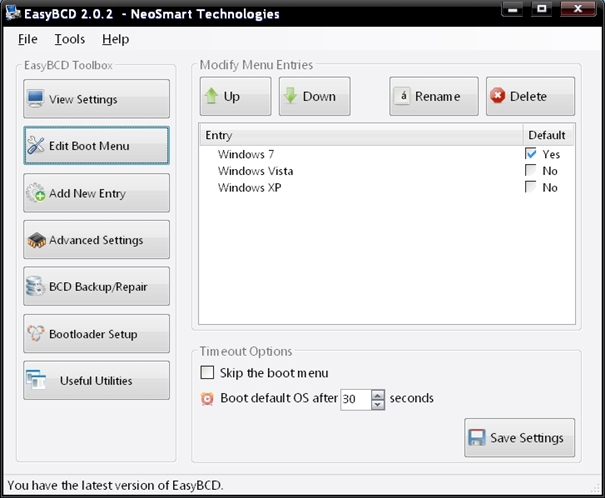Click the chip icon on Advanced Settings
The image size is (605, 498).
point(36,240)
